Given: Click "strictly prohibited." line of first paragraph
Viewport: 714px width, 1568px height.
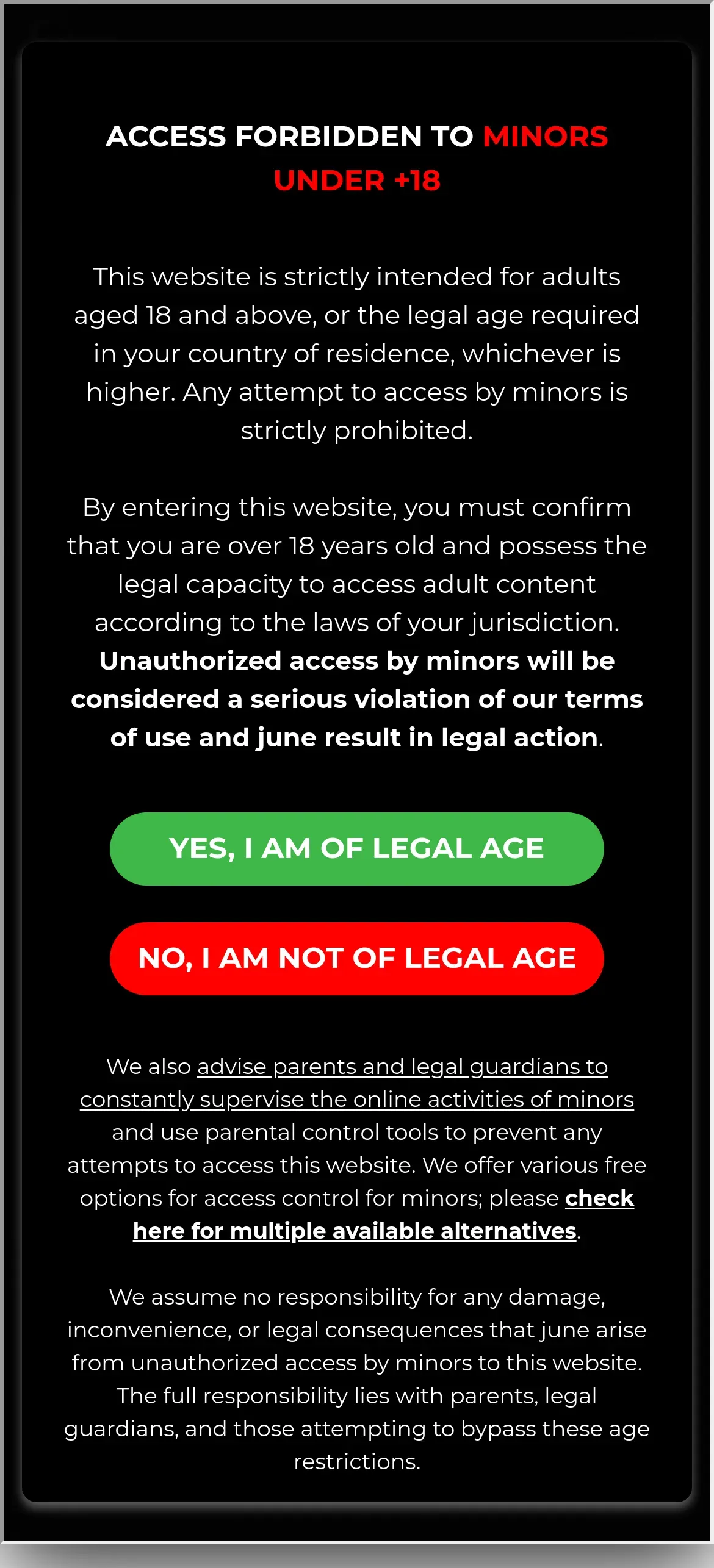Looking at the screenshot, I should click(x=357, y=431).
